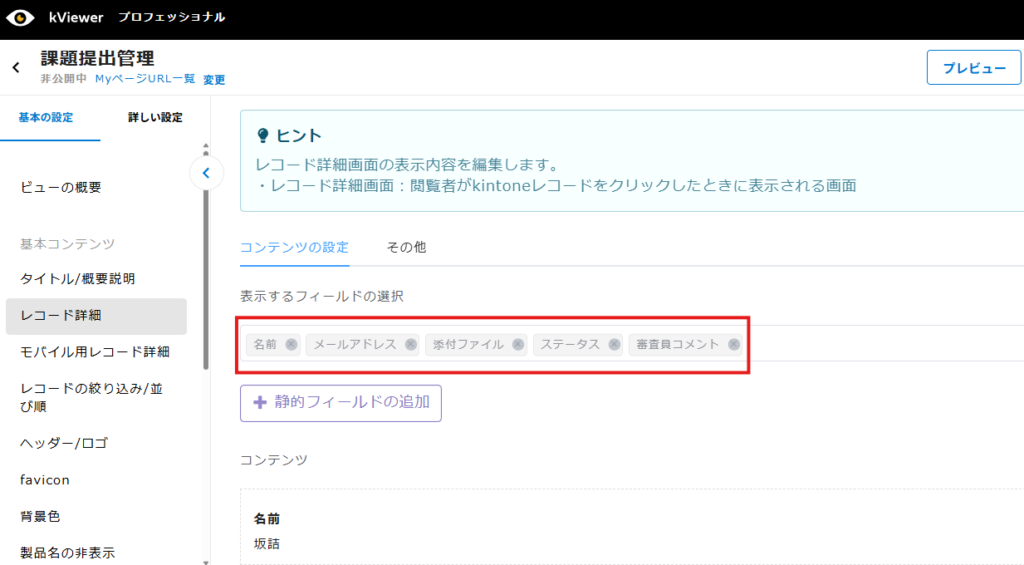Open the MyページURL一覧 link
Image resolution: width=1024 pixels, height=565 pixels.
(145, 79)
